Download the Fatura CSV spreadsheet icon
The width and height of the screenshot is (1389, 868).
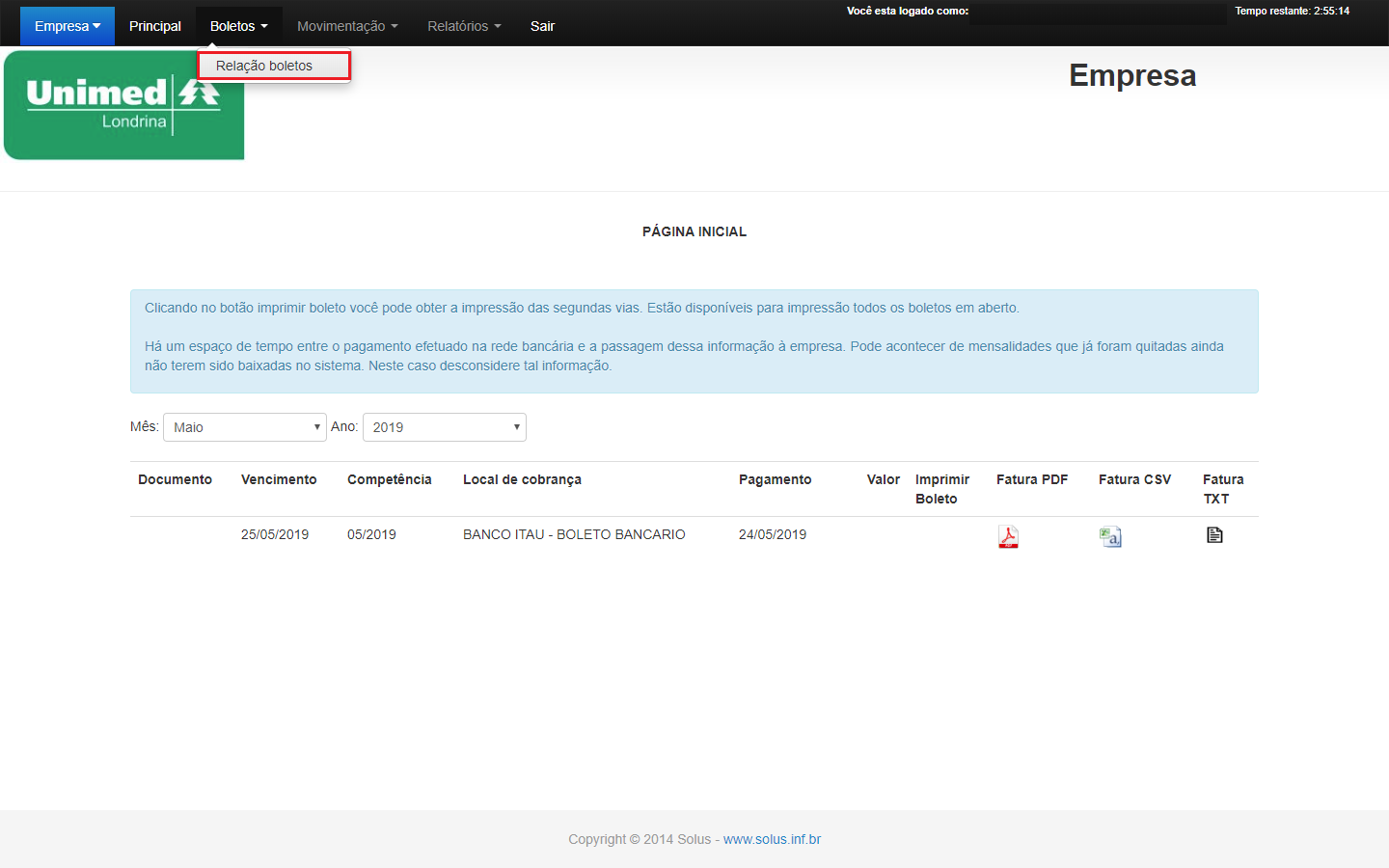point(1110,537)
